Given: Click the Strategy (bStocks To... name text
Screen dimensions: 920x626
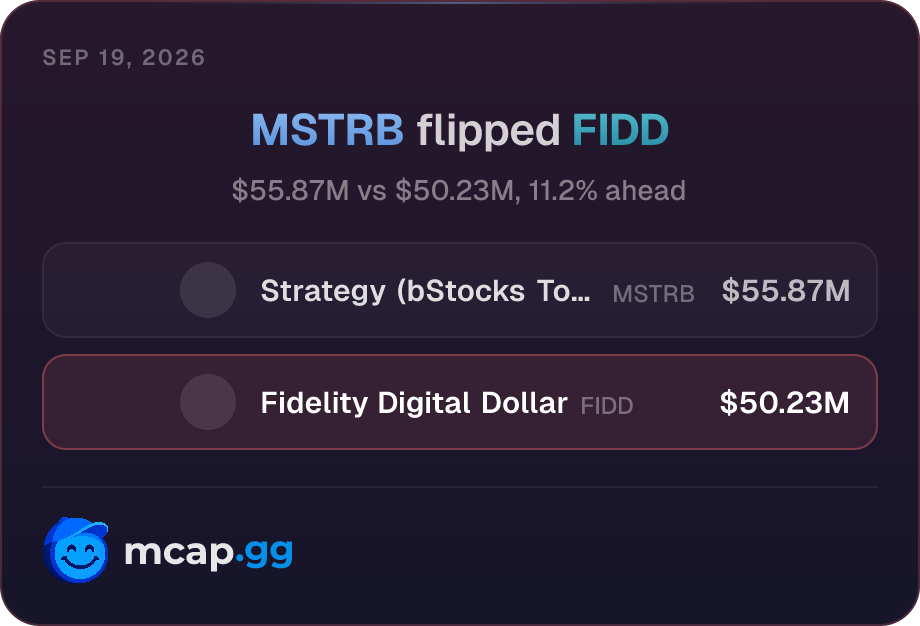Looking at the screenshot, I should coord(425,291).
